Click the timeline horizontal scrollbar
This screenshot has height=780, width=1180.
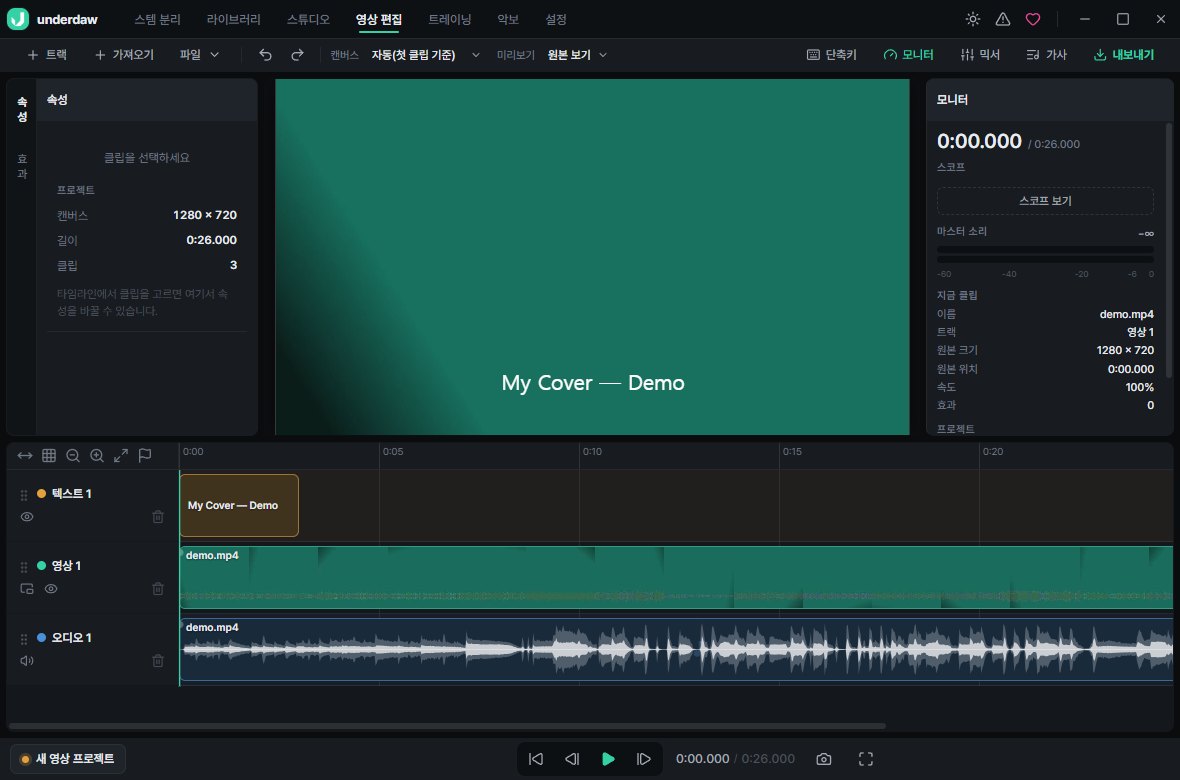(x=447, y=727)
